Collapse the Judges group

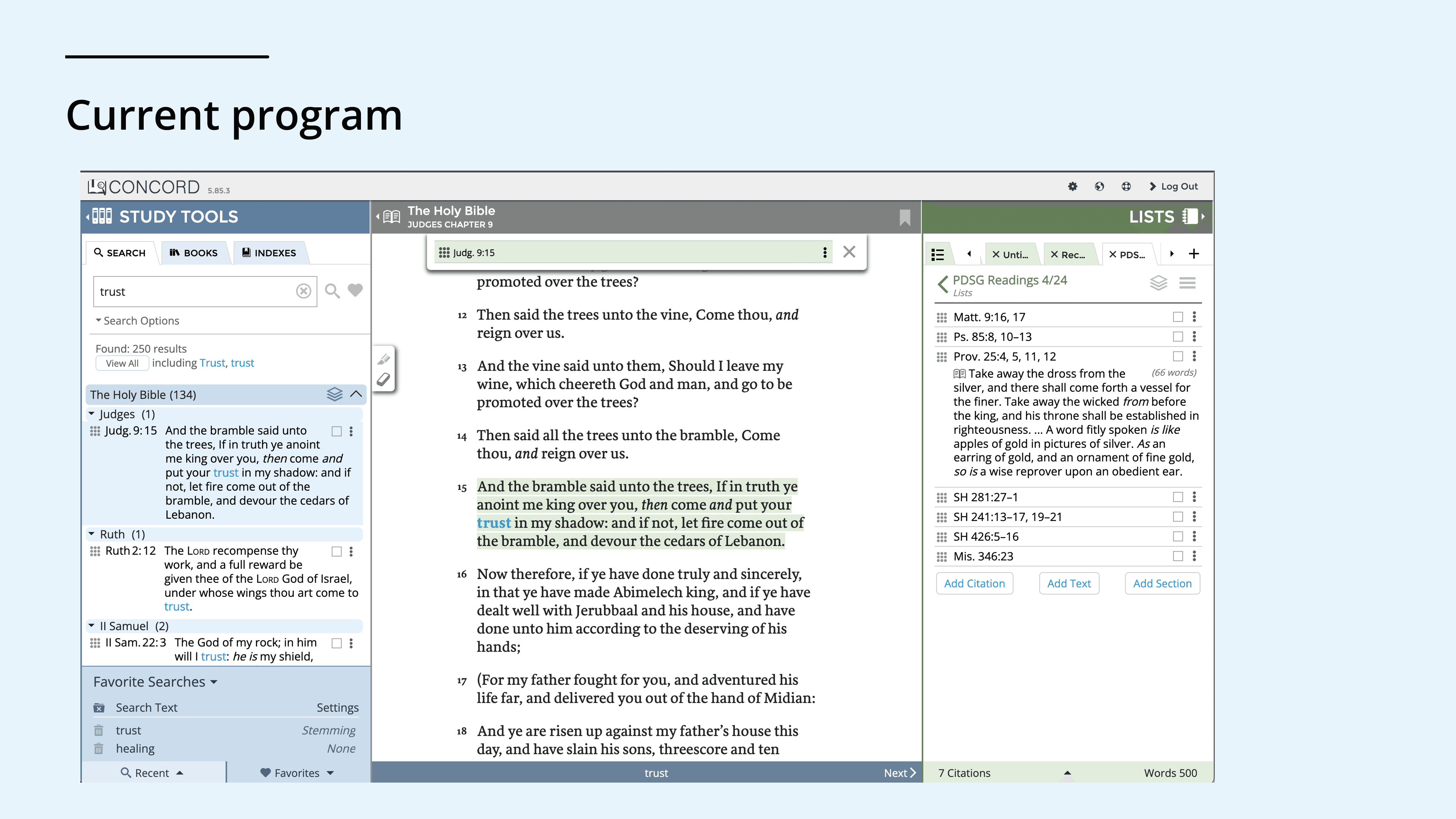[91, 414]
